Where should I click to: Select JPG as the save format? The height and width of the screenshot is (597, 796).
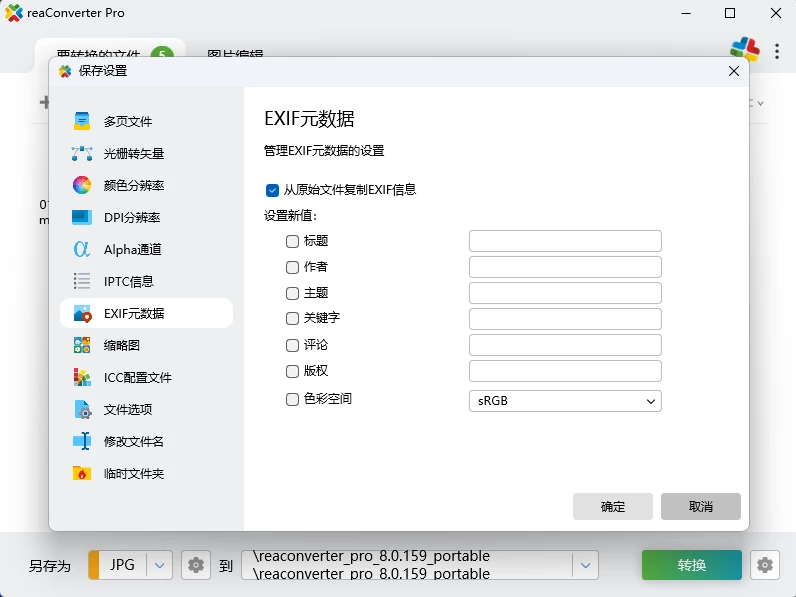pos(122,565)
